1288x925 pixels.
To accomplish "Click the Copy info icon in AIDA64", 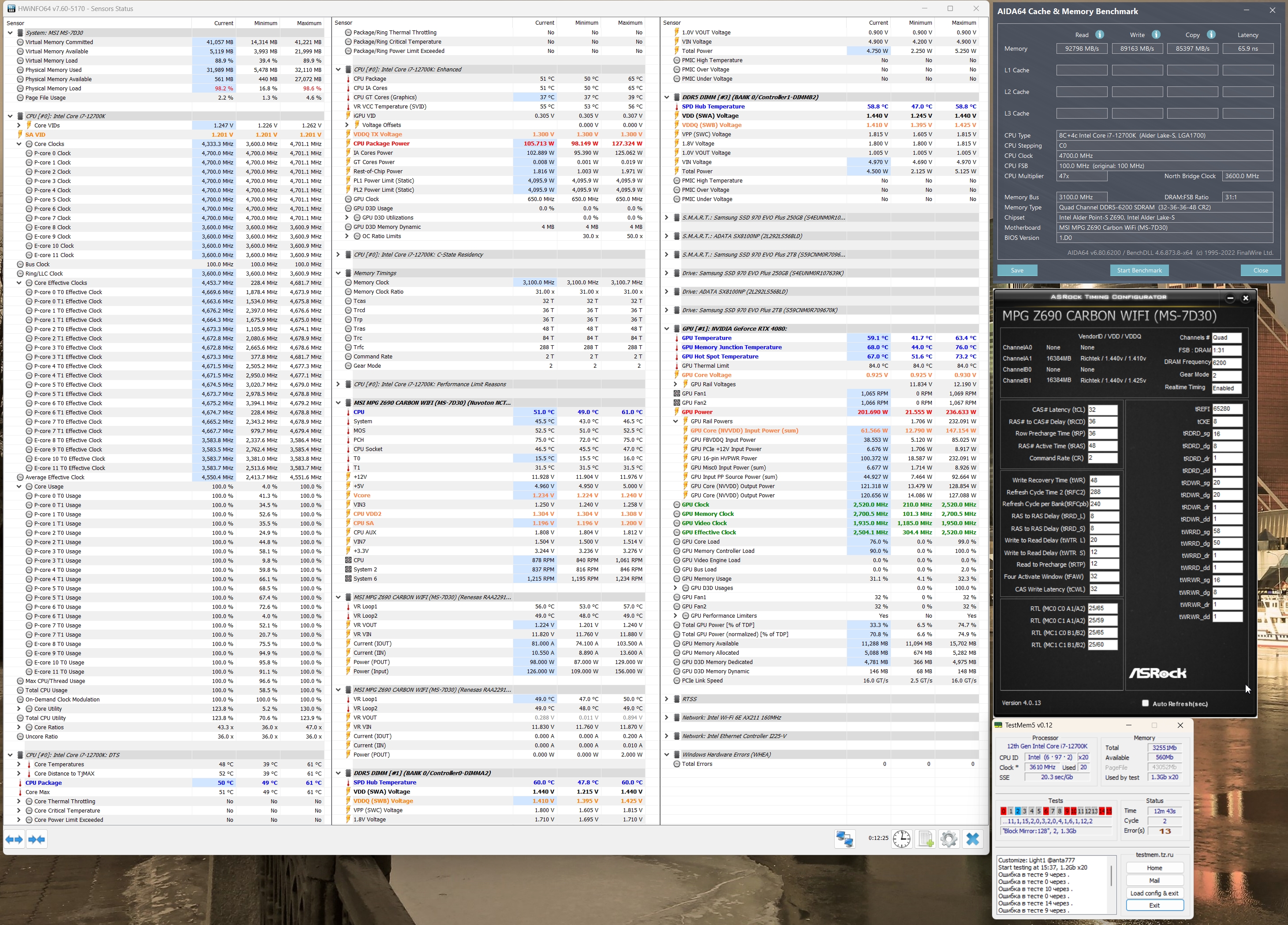I will pyautogui.click(x=1211, y=35).
